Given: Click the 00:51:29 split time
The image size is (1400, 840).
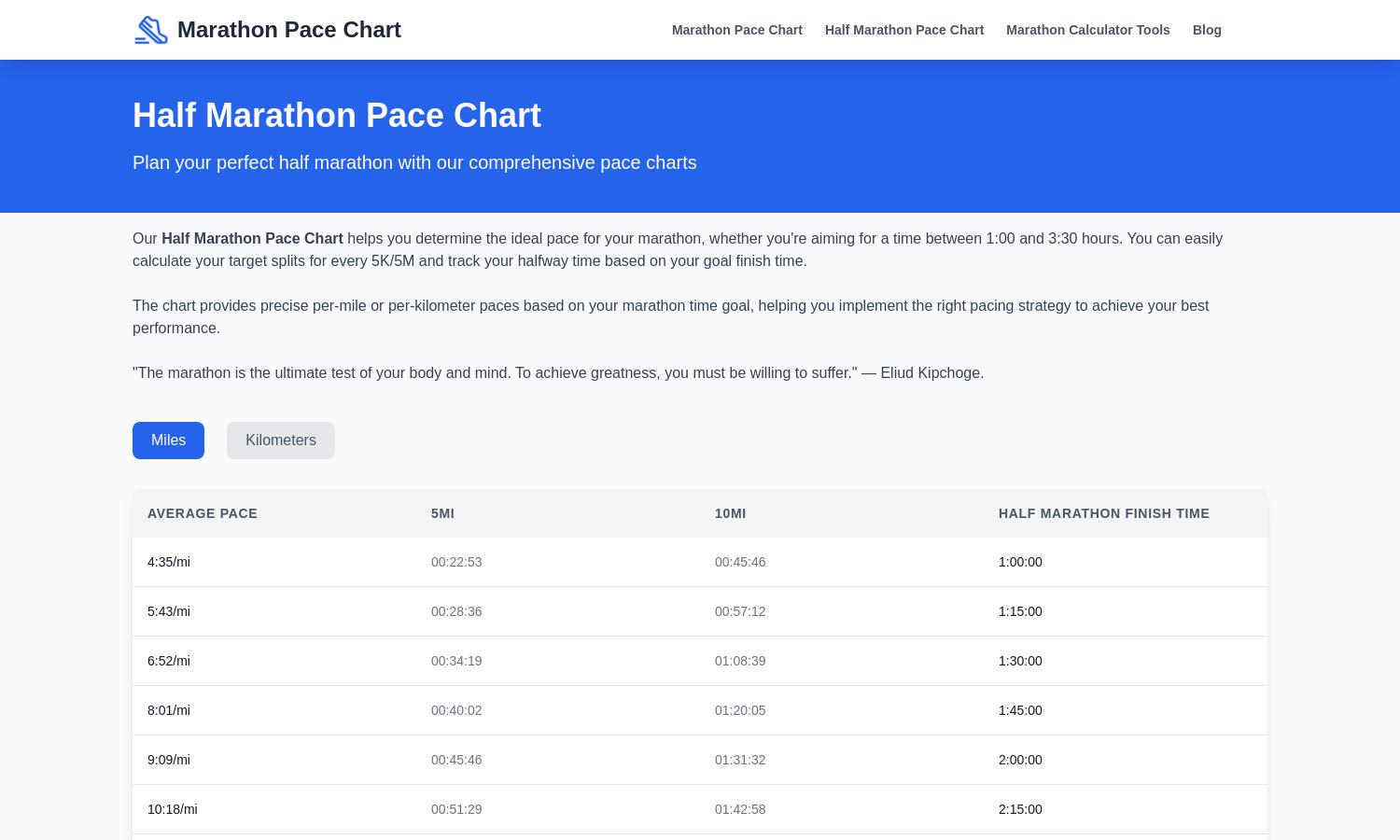Looking at the screenshot, I should tap(456, 809).
